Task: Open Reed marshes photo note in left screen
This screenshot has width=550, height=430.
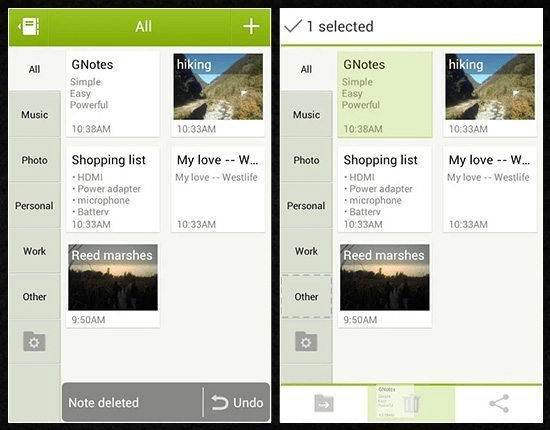Action: 113,285
